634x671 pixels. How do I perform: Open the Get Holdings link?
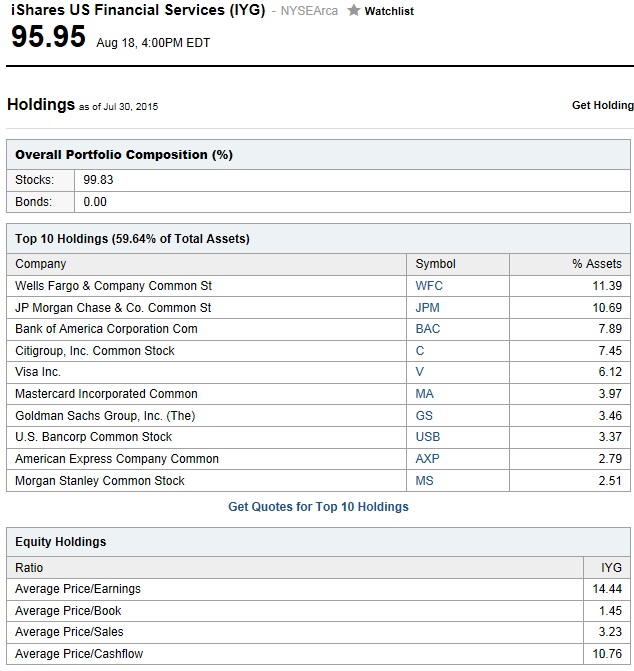tap(602, 105)
